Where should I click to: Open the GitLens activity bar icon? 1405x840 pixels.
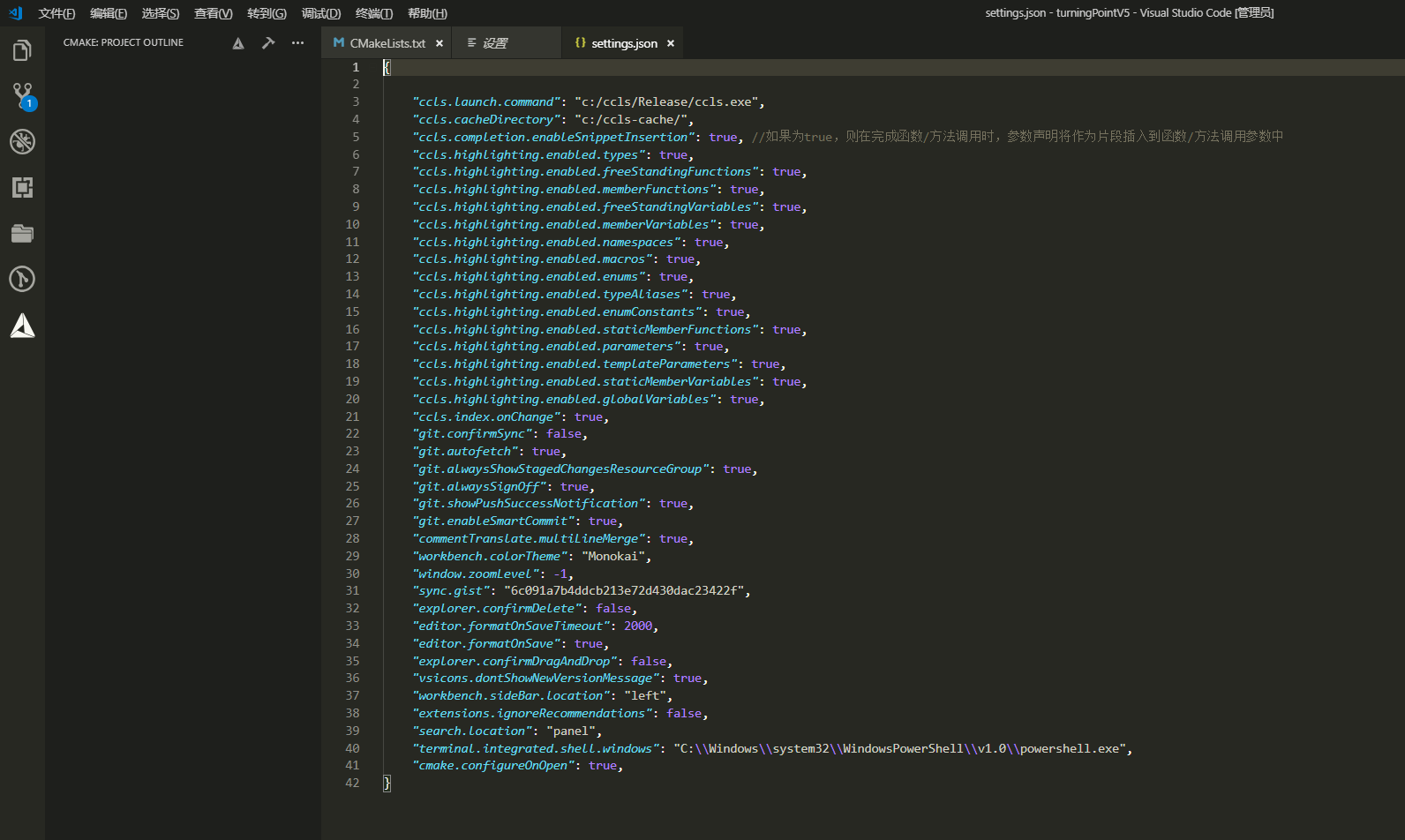[x=22, y=280]
